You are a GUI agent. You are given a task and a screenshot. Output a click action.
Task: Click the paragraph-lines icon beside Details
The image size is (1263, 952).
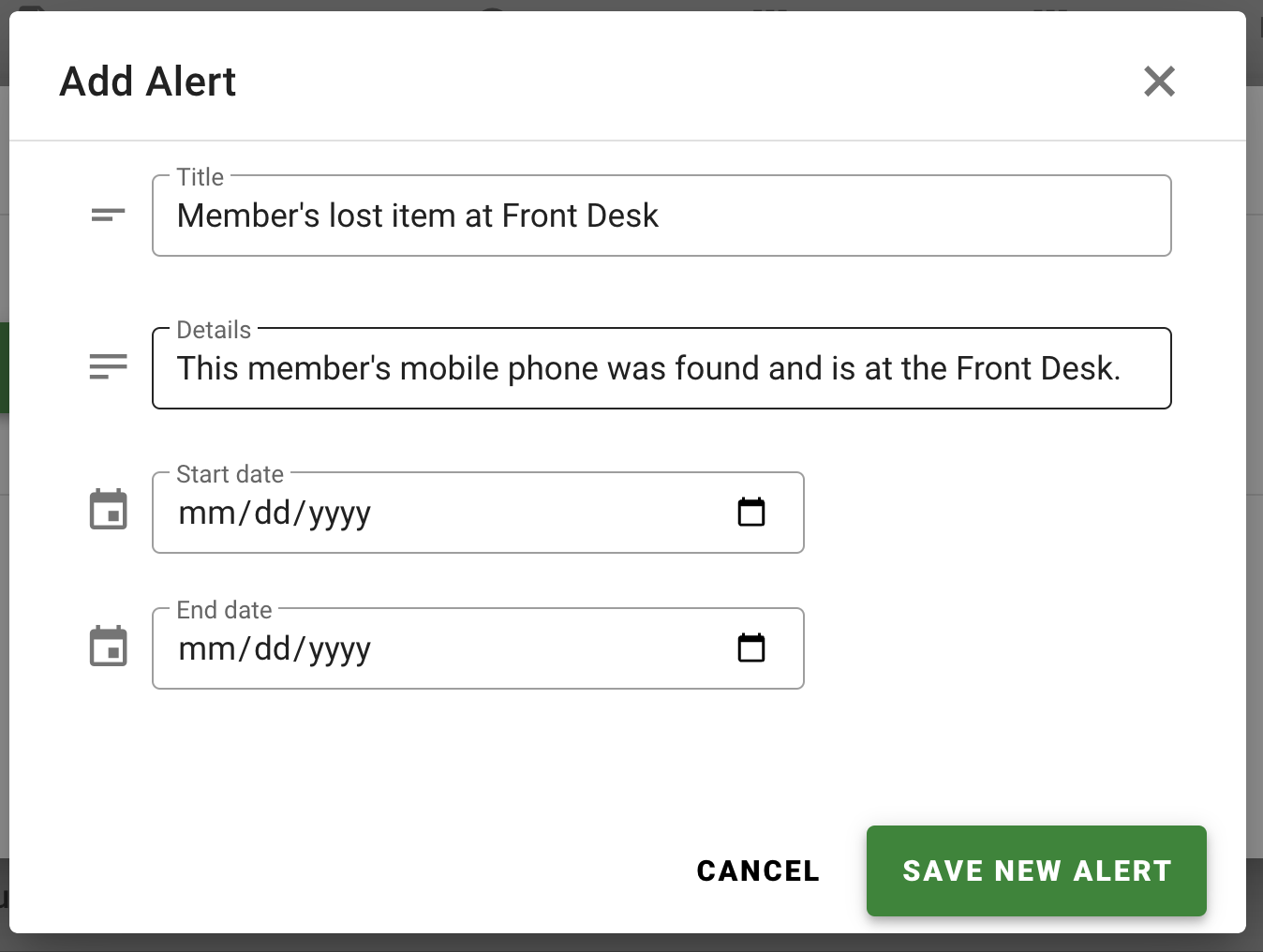point(108,366)
